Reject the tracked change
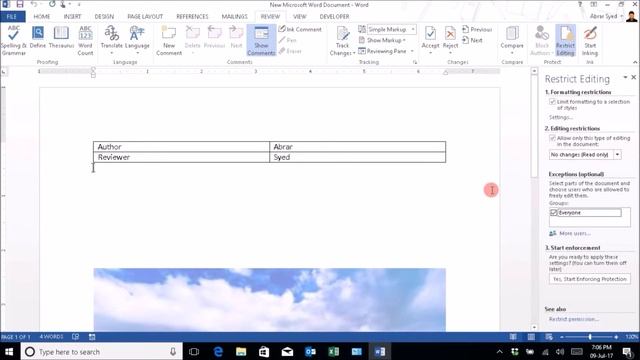 (x=450, y=37)
